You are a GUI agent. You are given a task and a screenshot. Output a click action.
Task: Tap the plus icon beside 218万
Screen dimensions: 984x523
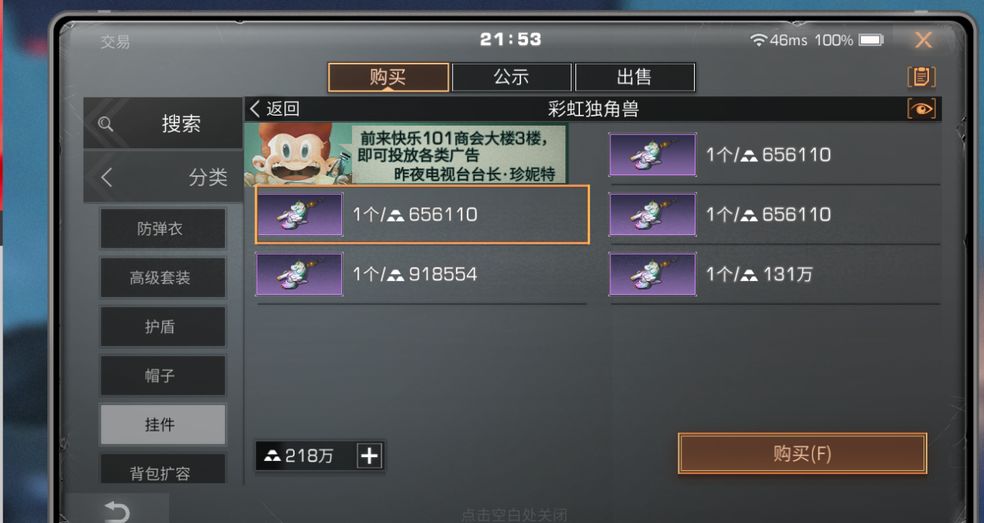pyautogui.click(x=370, y=456)
